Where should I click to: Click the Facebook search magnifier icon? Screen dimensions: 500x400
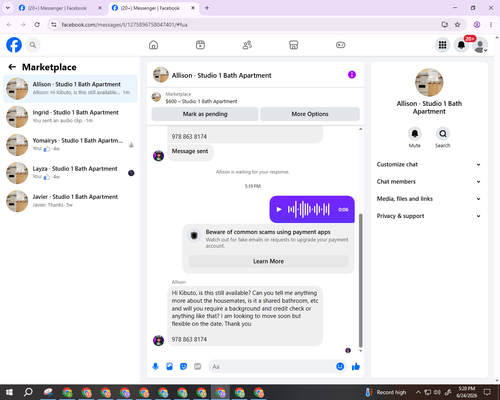[33, 45]
